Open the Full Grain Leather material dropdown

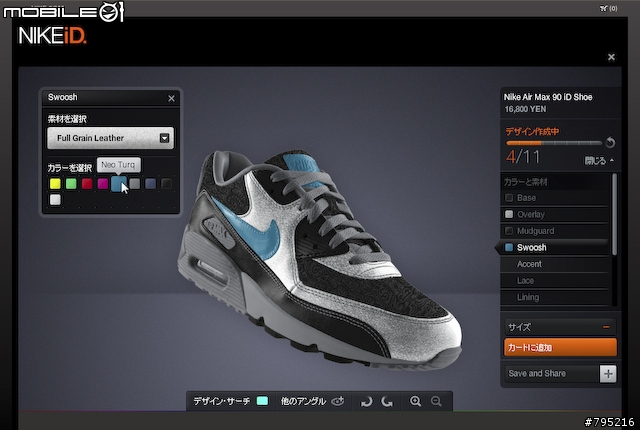pos(110,138)
